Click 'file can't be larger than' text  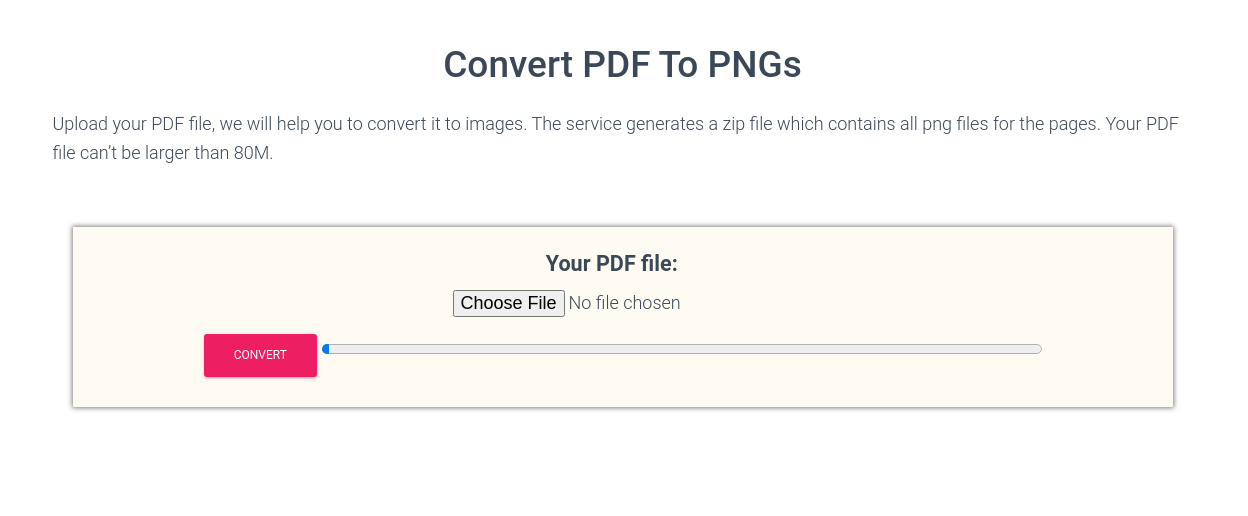pos(139,154)
